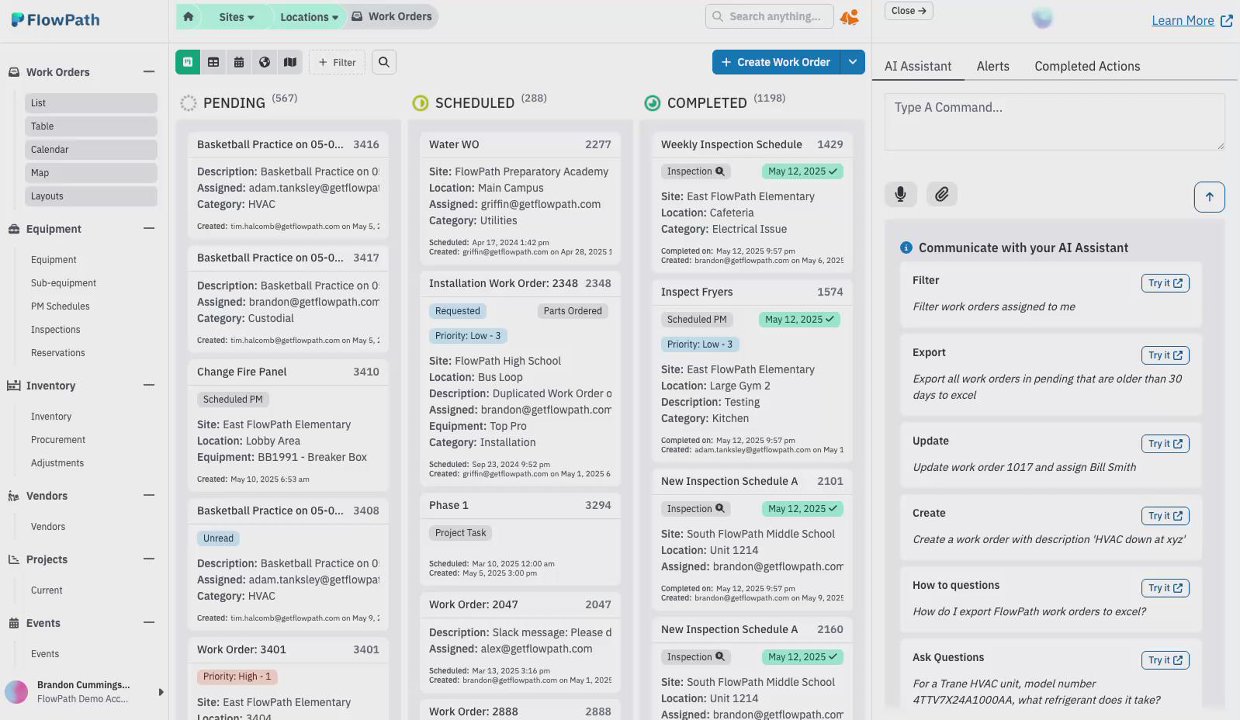Collapse the Events sidebar section

point(149,622)
